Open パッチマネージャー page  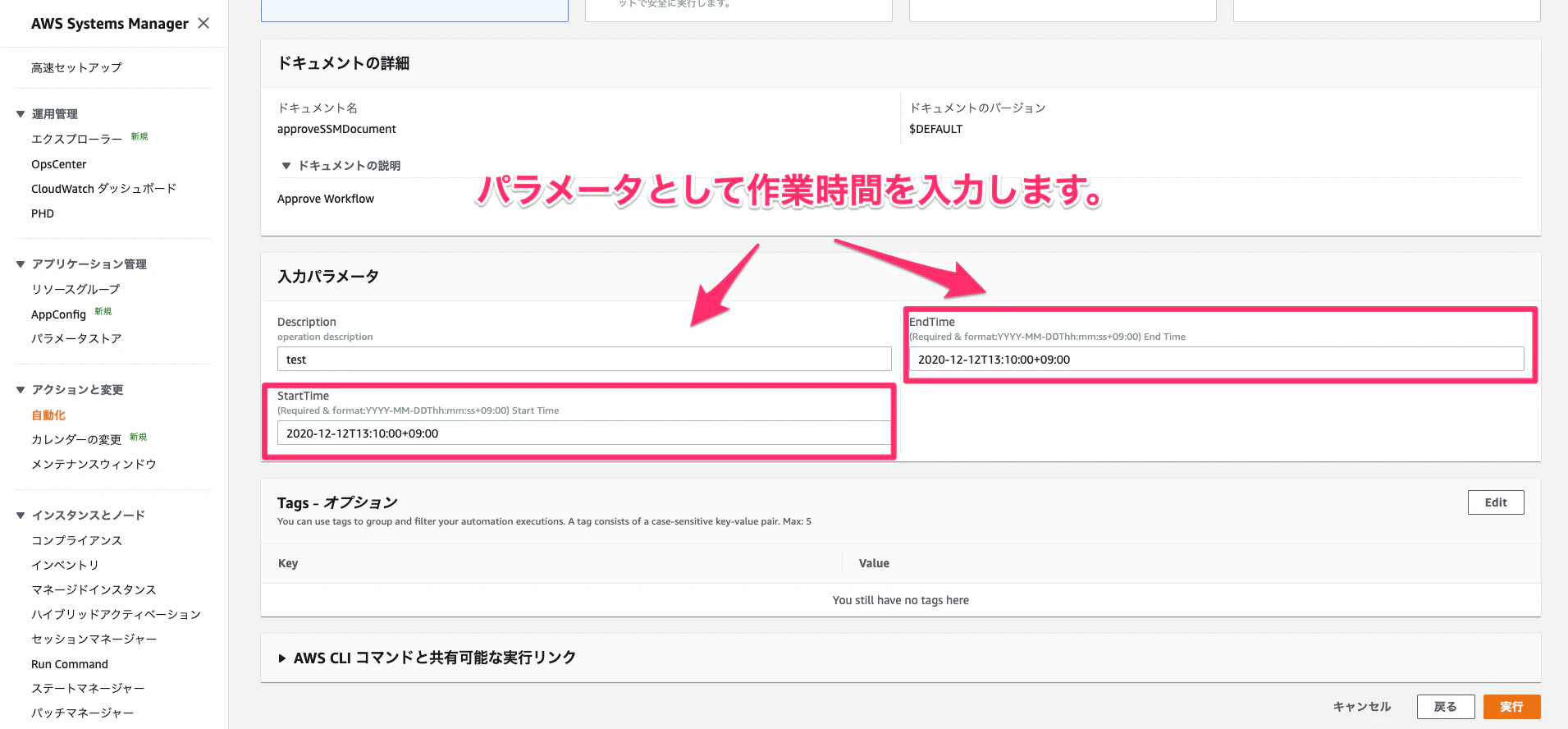tap(82, 713)
